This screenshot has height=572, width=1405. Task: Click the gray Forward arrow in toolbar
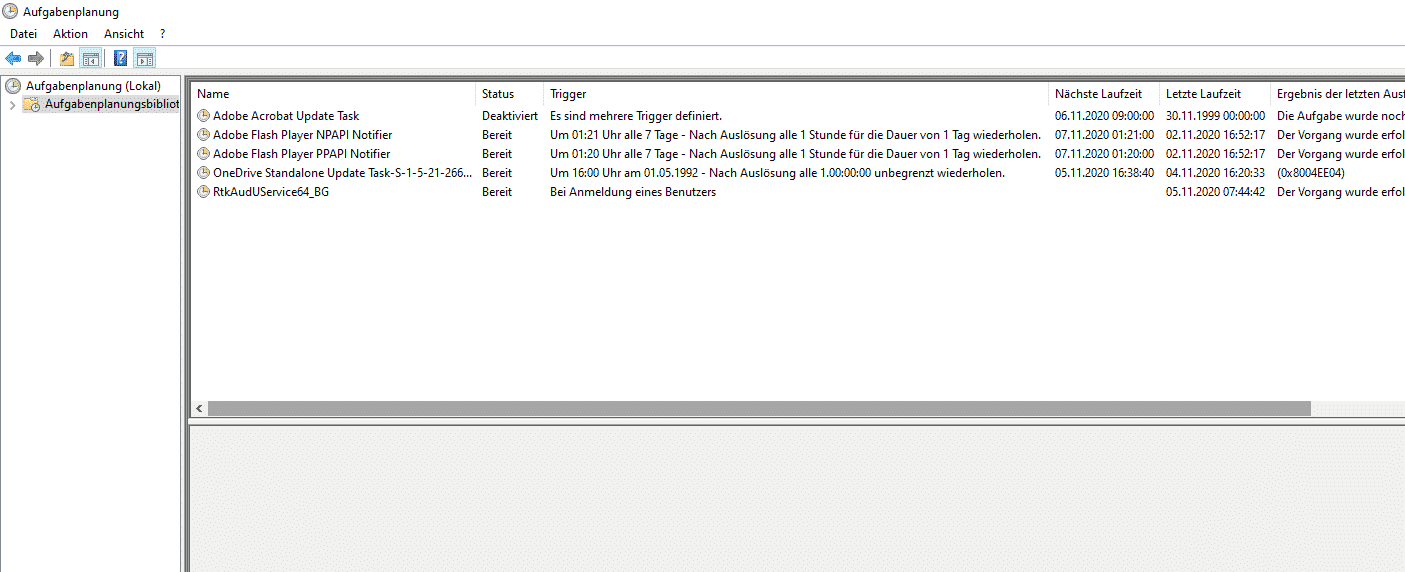[x=35, y=58]
